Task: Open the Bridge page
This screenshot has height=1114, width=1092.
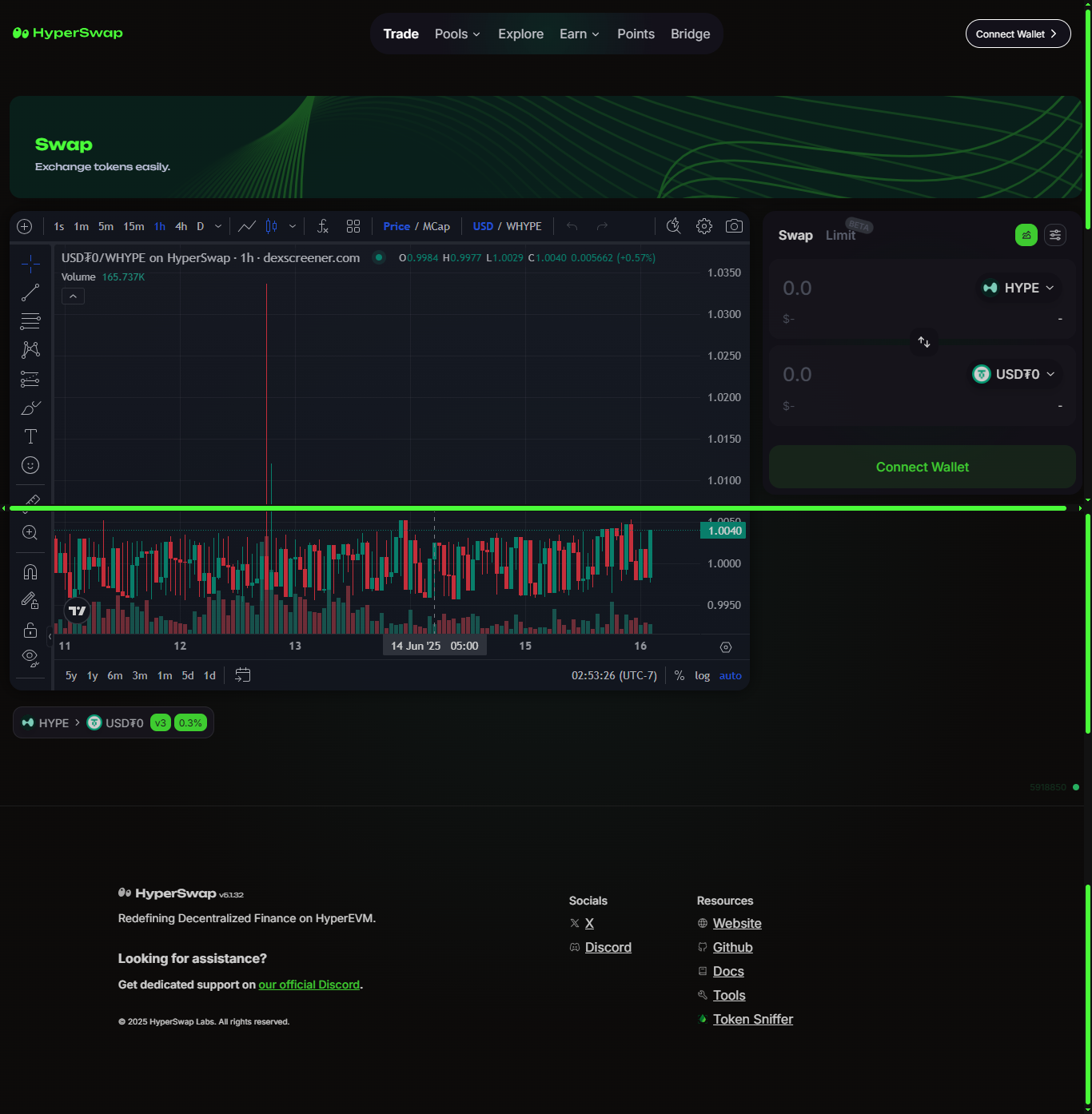Action: (x=691, y=34)
